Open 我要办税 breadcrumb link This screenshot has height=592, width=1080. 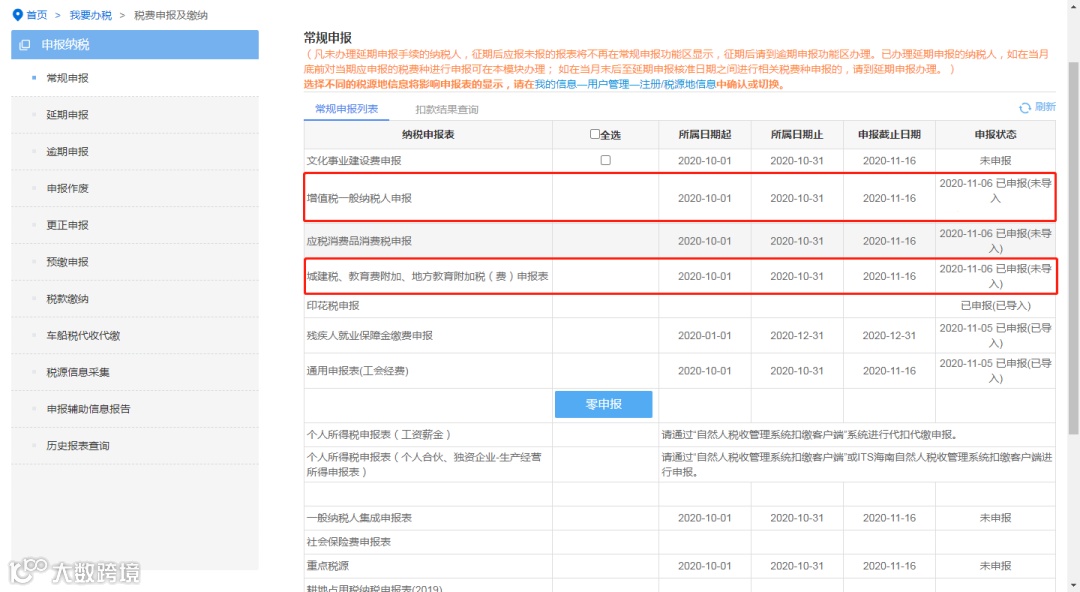(90, 15)
